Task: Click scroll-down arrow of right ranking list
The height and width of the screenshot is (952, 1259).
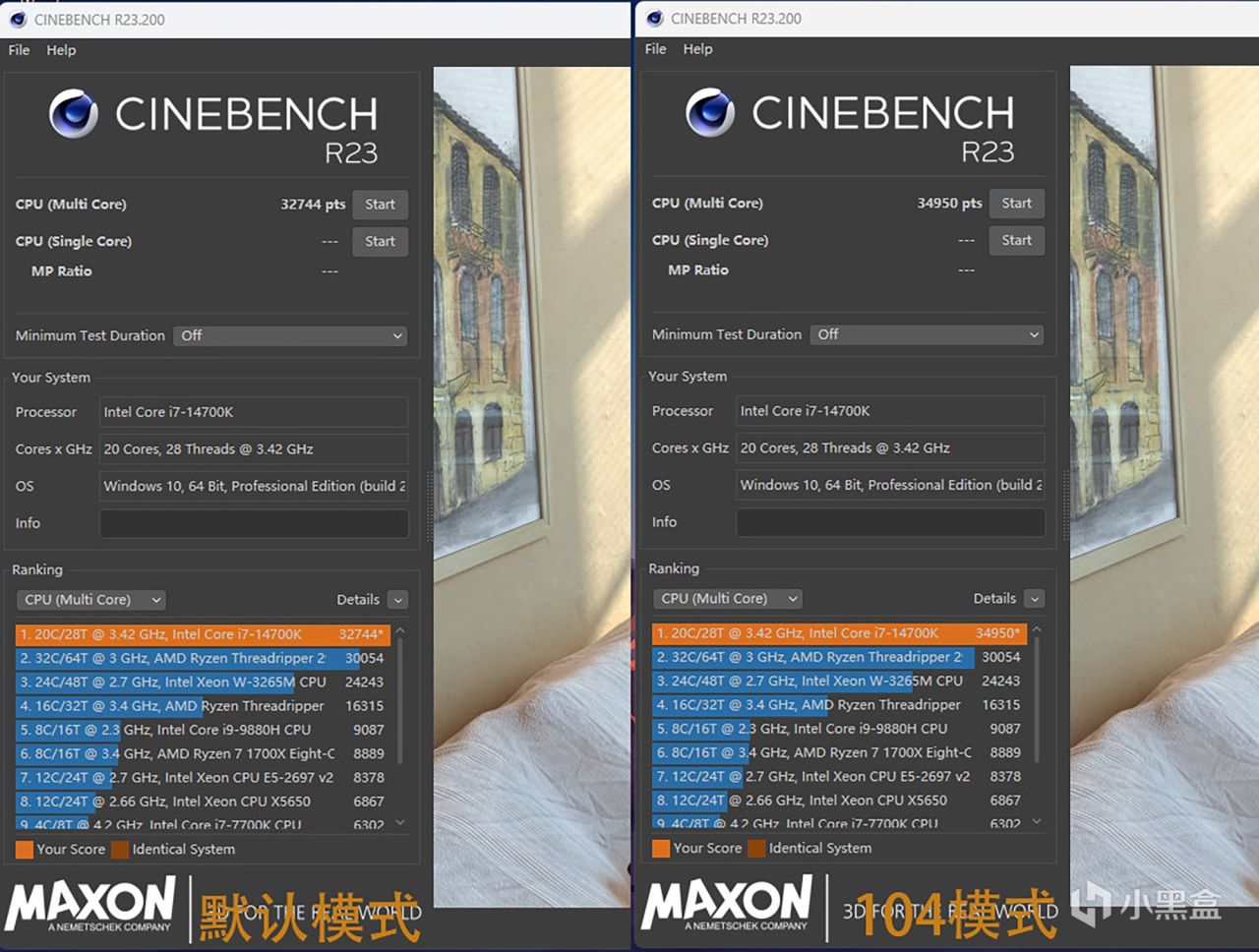Action: pos(1036,822)
